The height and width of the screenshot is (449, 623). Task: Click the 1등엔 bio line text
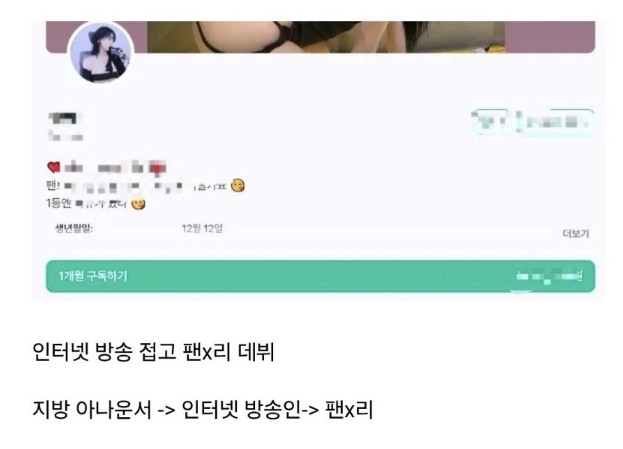click(95, 203)
